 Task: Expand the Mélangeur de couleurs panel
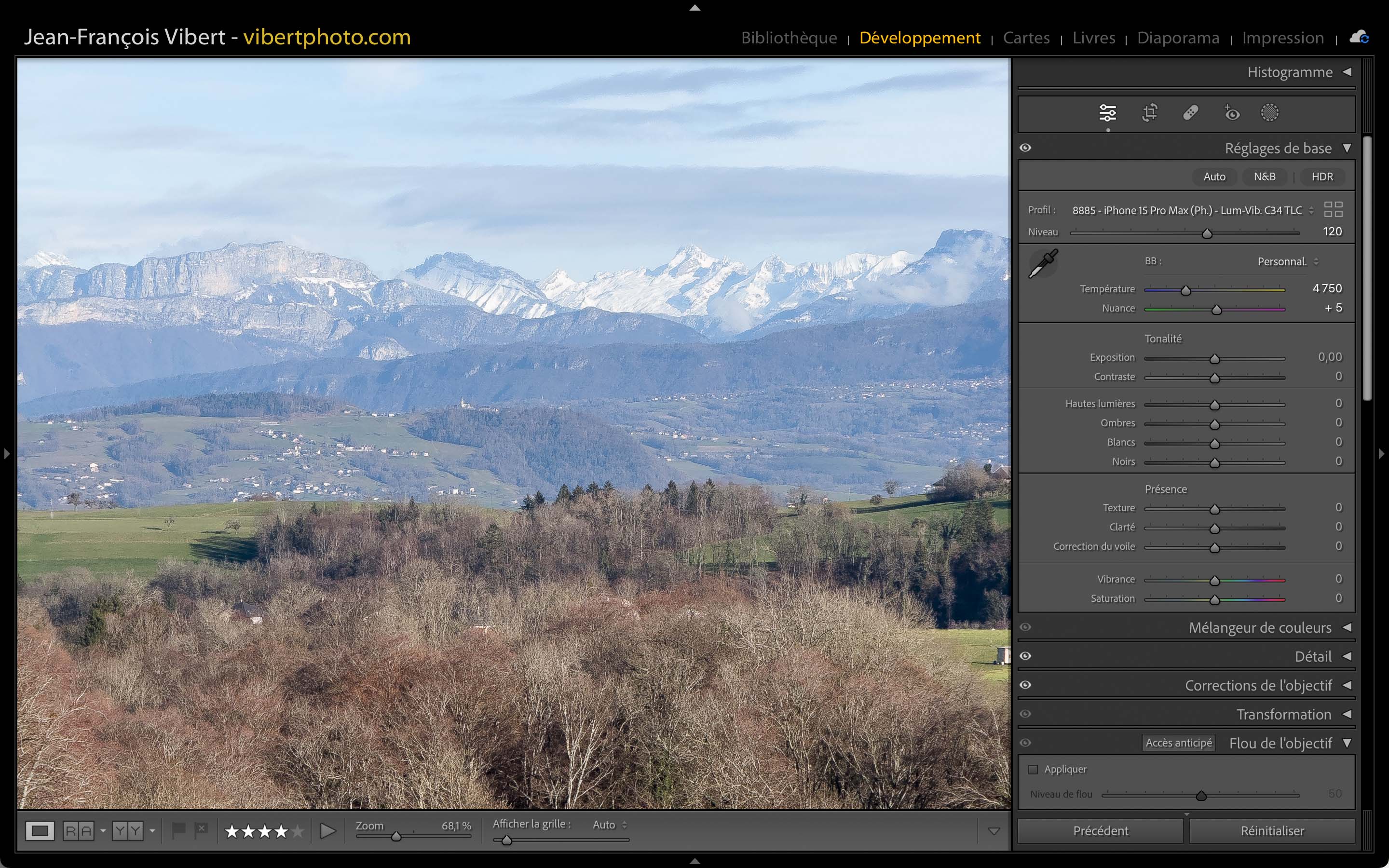pos(1259,627)
